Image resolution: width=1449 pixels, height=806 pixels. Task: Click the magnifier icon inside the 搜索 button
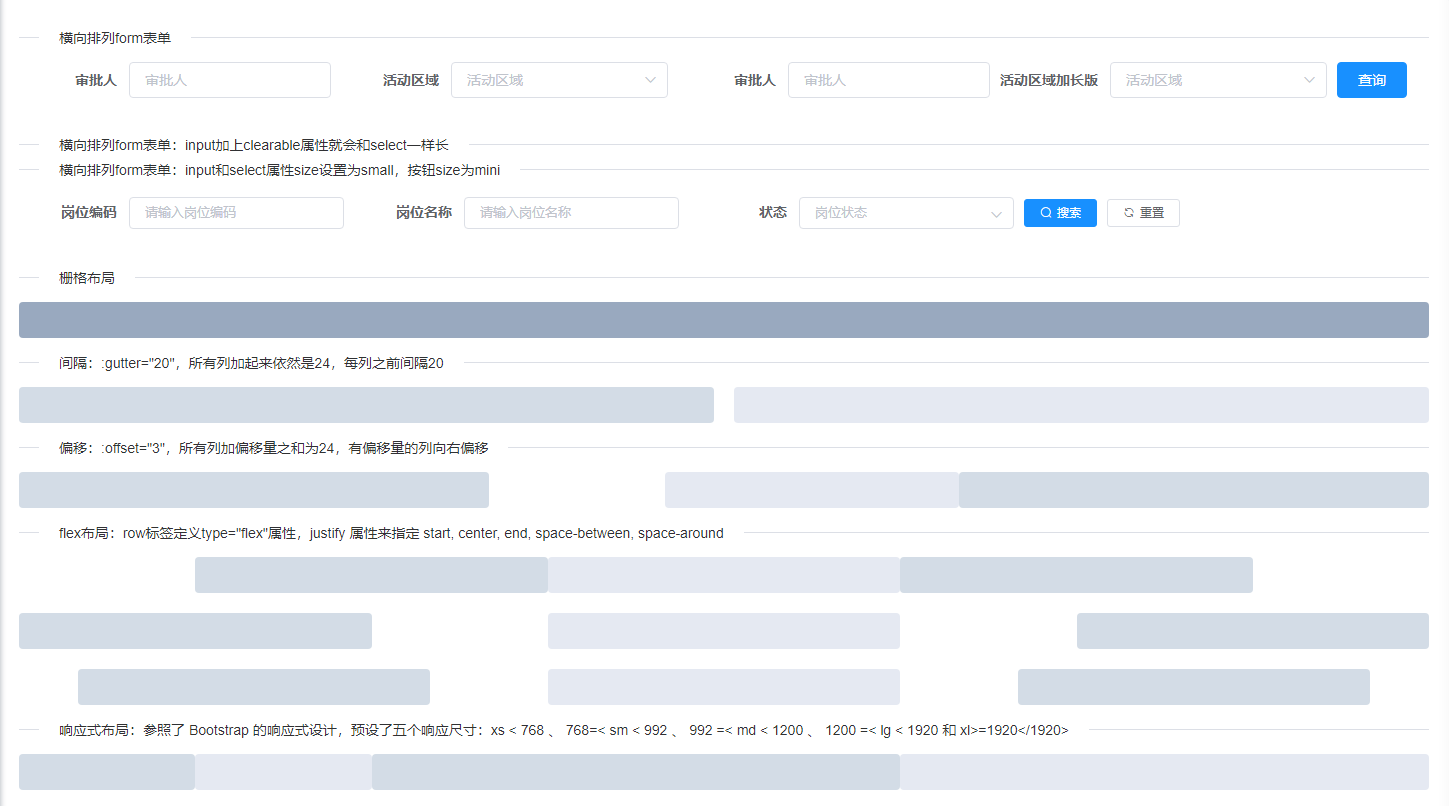(1043, 212)
